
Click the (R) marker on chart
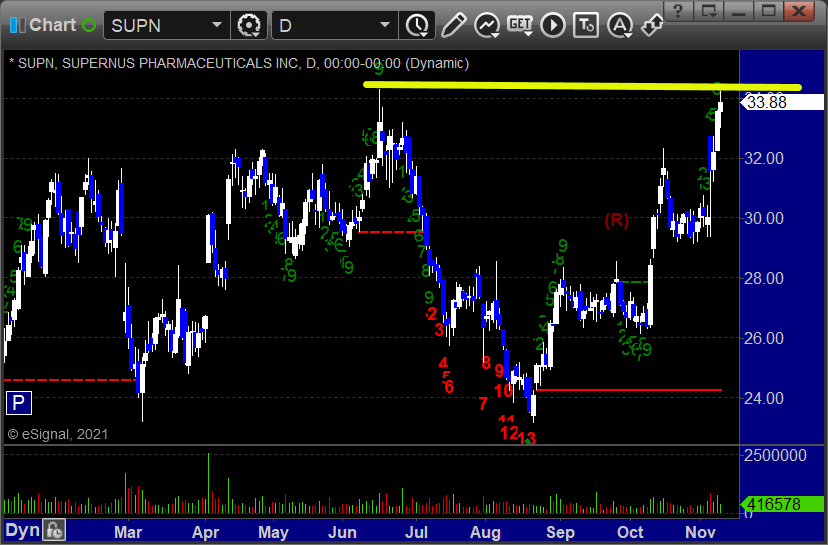tap(616, 220)
